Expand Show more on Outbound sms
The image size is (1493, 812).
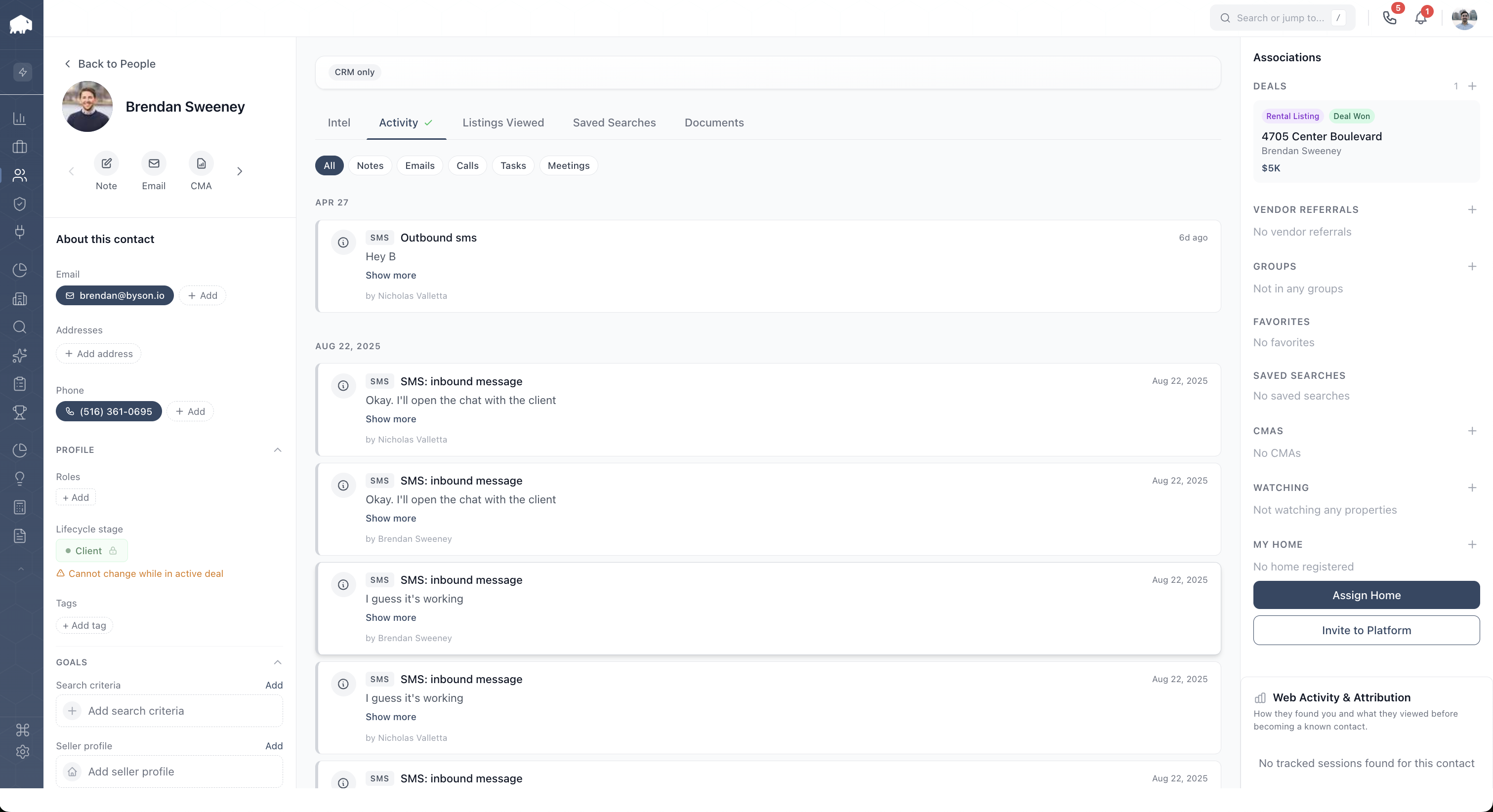click(391, 275)
